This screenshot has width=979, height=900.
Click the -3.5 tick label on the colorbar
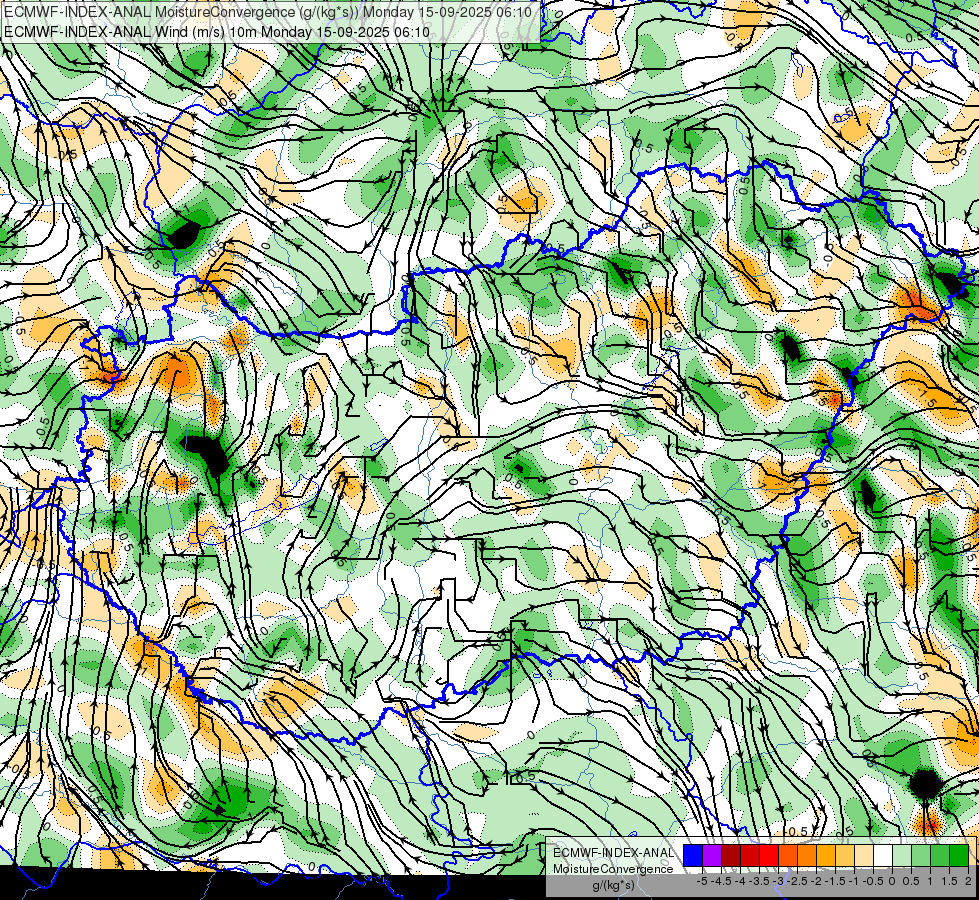pyautogui.click(x=759, y=881)
